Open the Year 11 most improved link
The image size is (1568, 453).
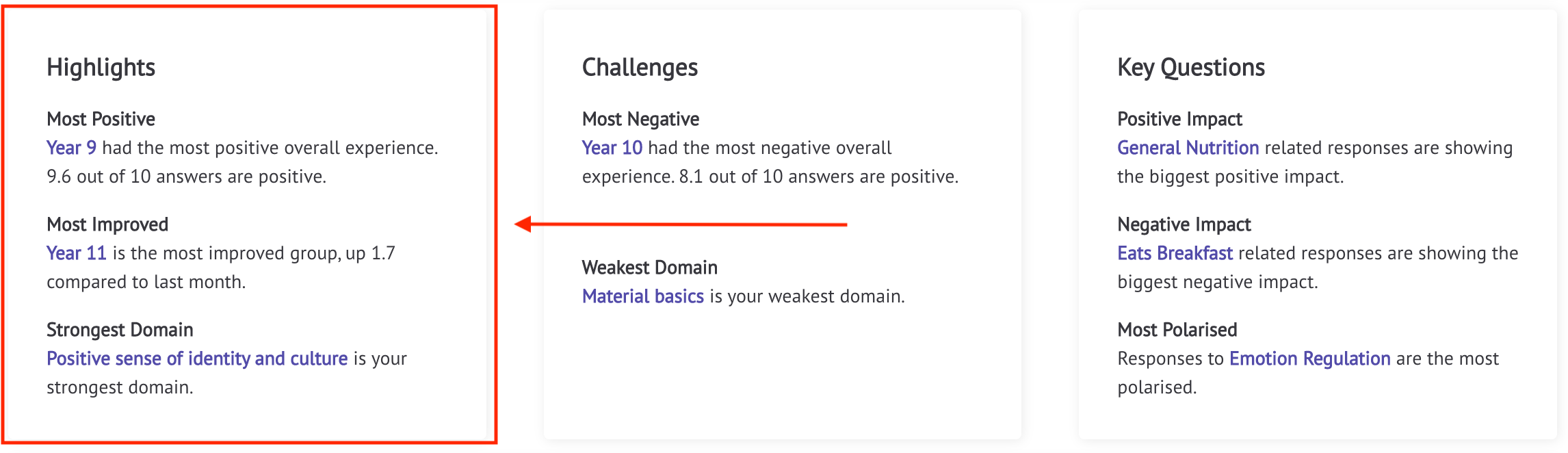77,253
